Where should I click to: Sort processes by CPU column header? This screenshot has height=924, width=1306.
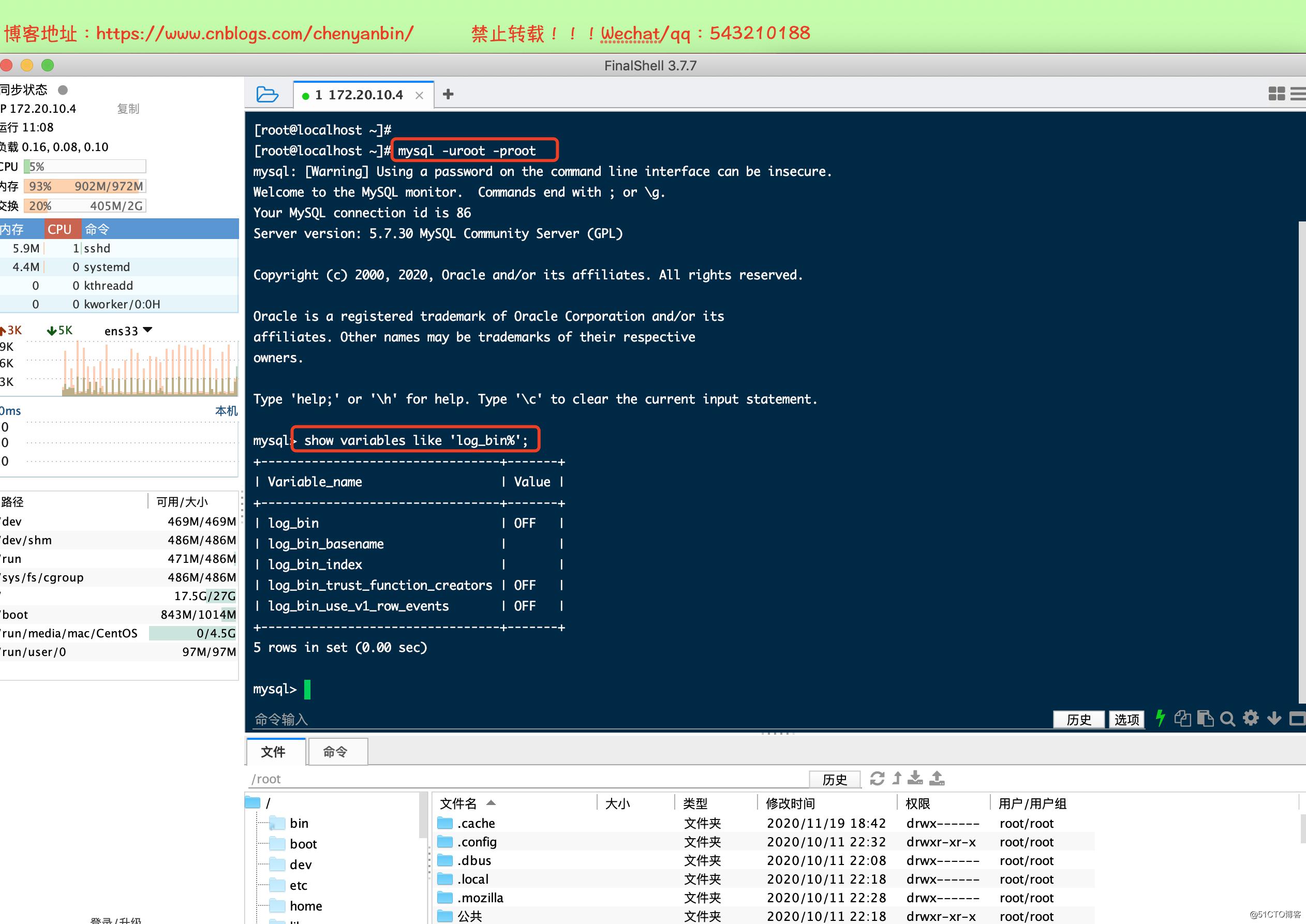[59, 229]
